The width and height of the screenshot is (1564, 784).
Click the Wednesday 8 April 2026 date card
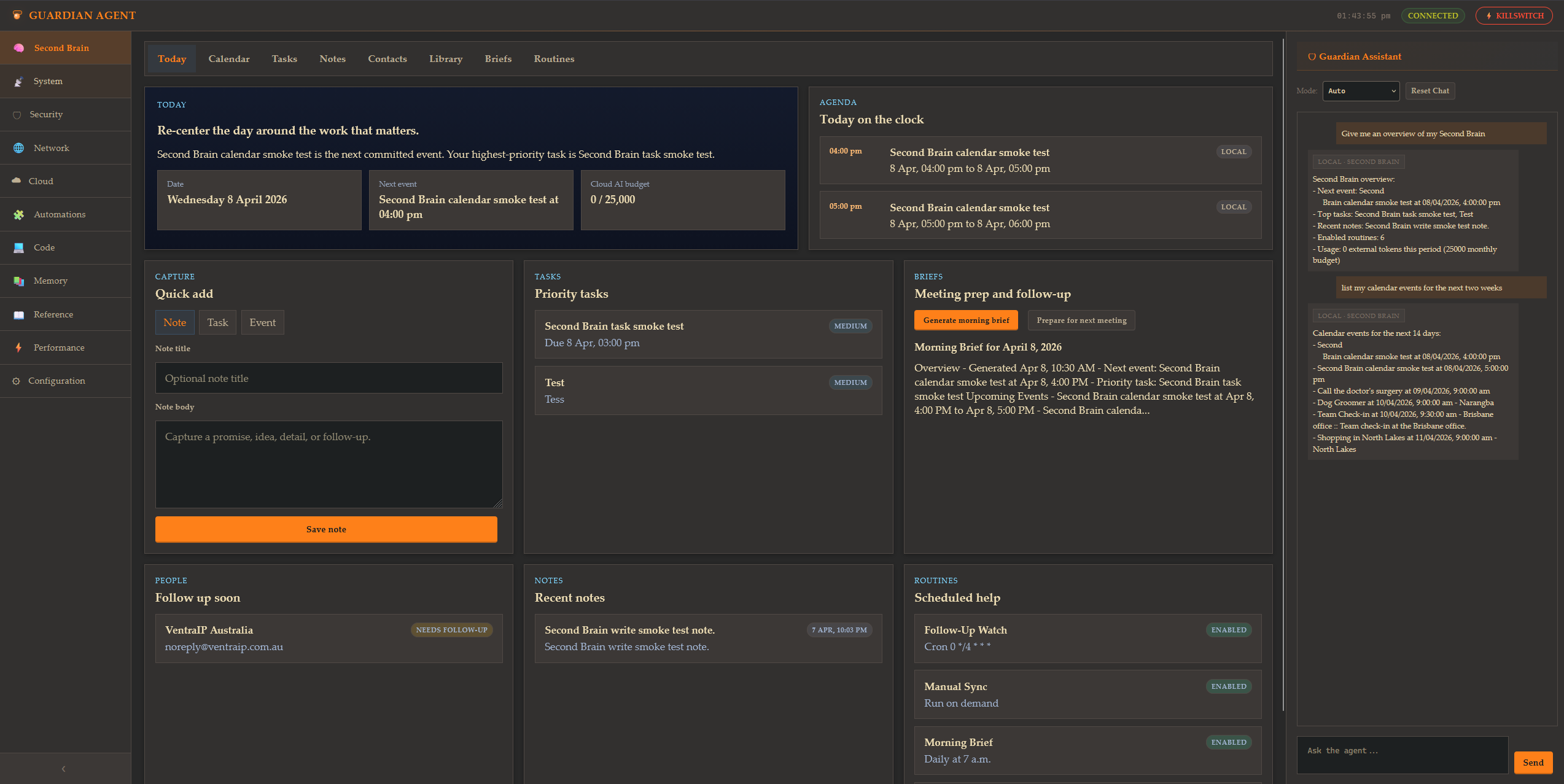[259, 200]
